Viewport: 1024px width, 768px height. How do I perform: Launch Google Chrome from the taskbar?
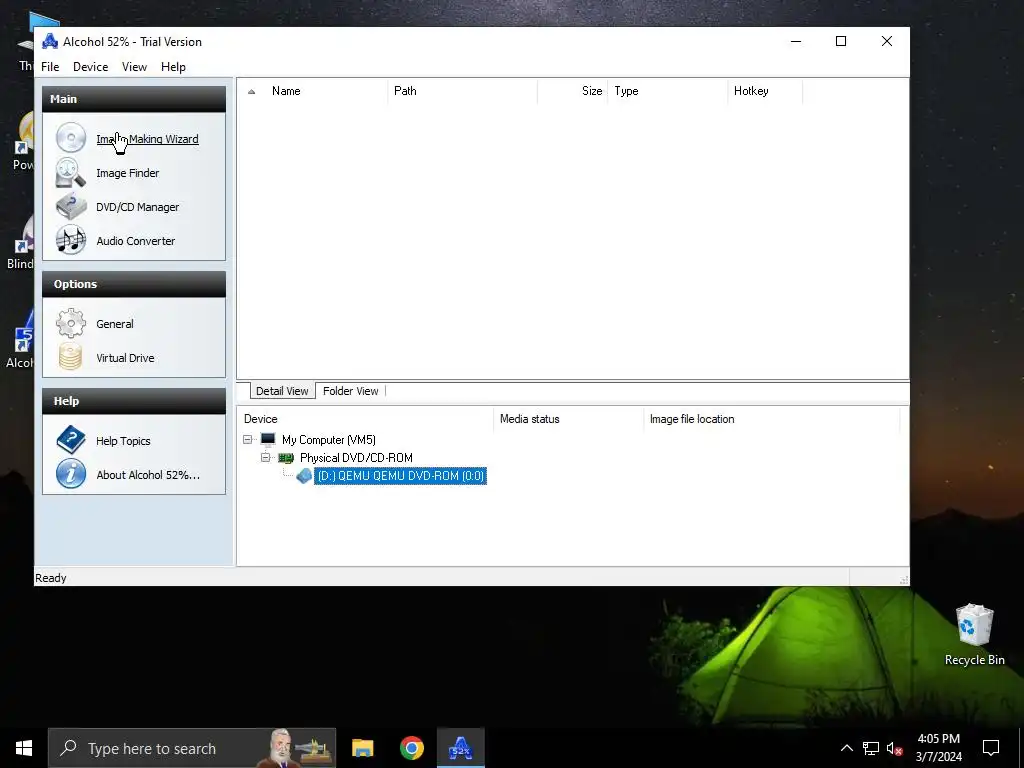pyautogui.click(x=411, y=748)
